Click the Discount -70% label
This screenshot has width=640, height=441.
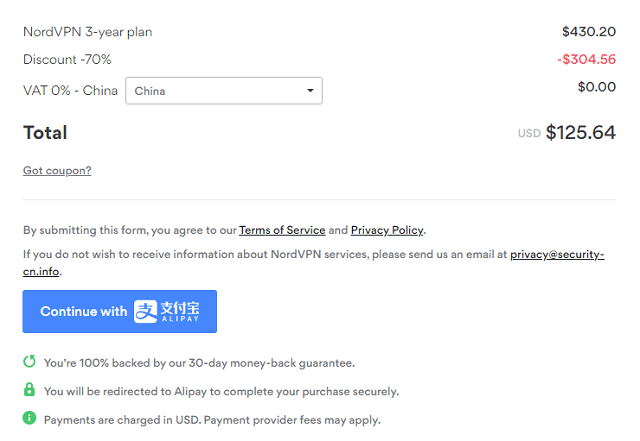[x=67, y=59]
